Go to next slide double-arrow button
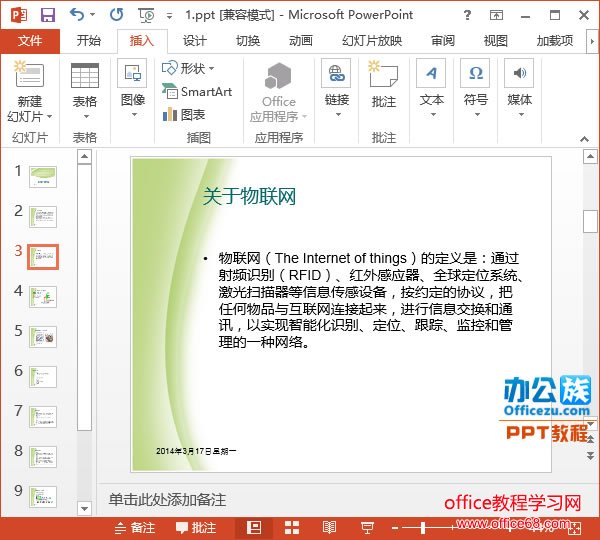The image size is (600, 540). [x=591, y=455]
